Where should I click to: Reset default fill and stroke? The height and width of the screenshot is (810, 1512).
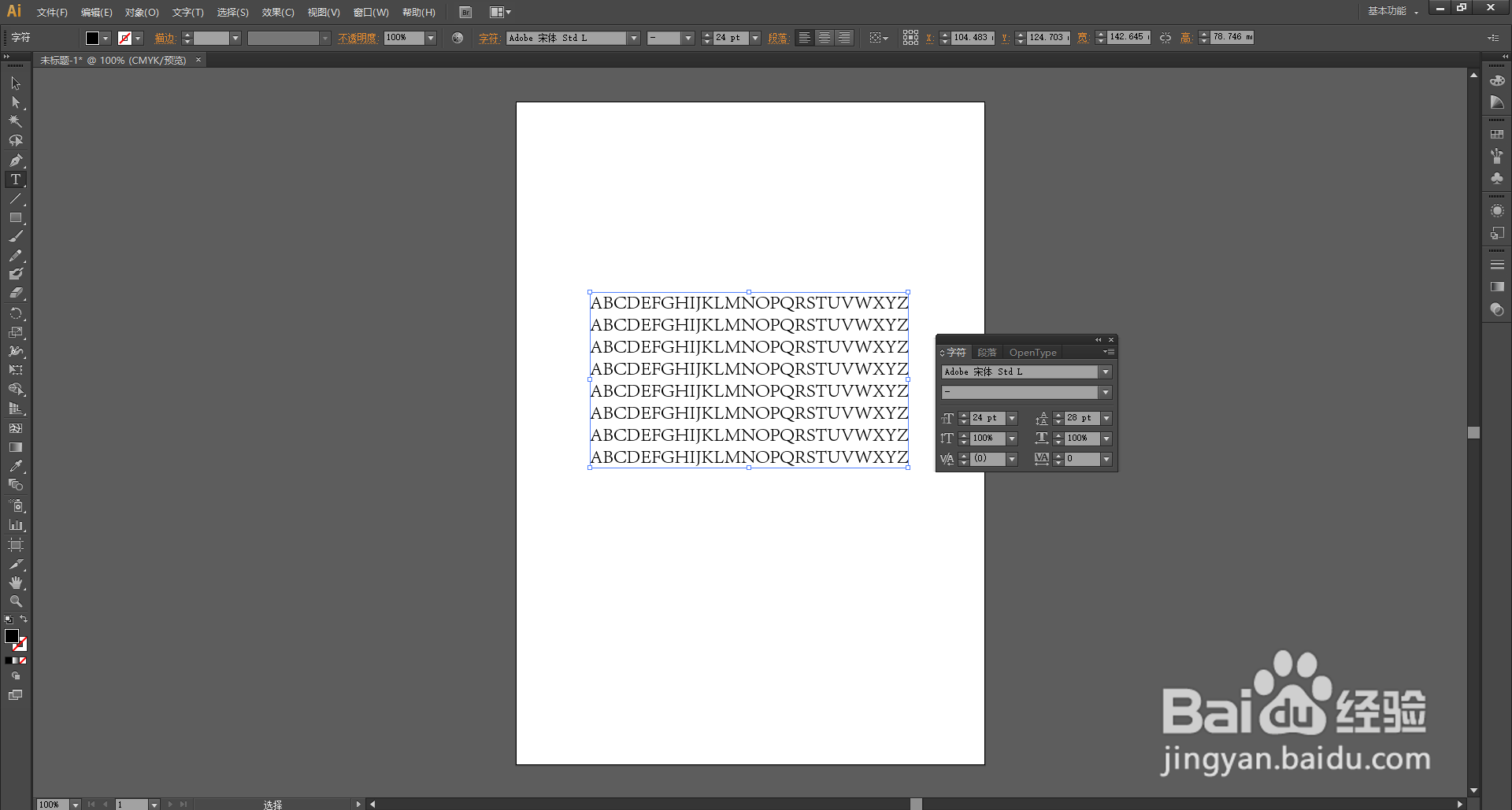(x=9, y=620)
